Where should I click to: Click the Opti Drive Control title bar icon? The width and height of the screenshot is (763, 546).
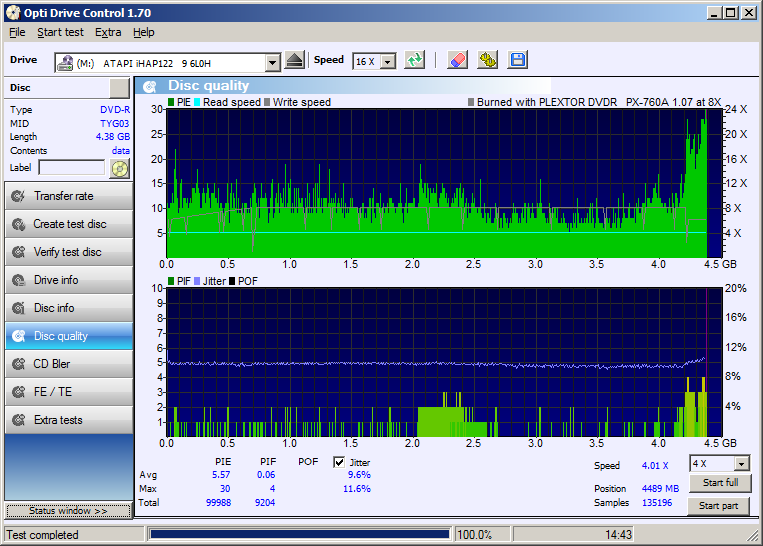(13, 13)
